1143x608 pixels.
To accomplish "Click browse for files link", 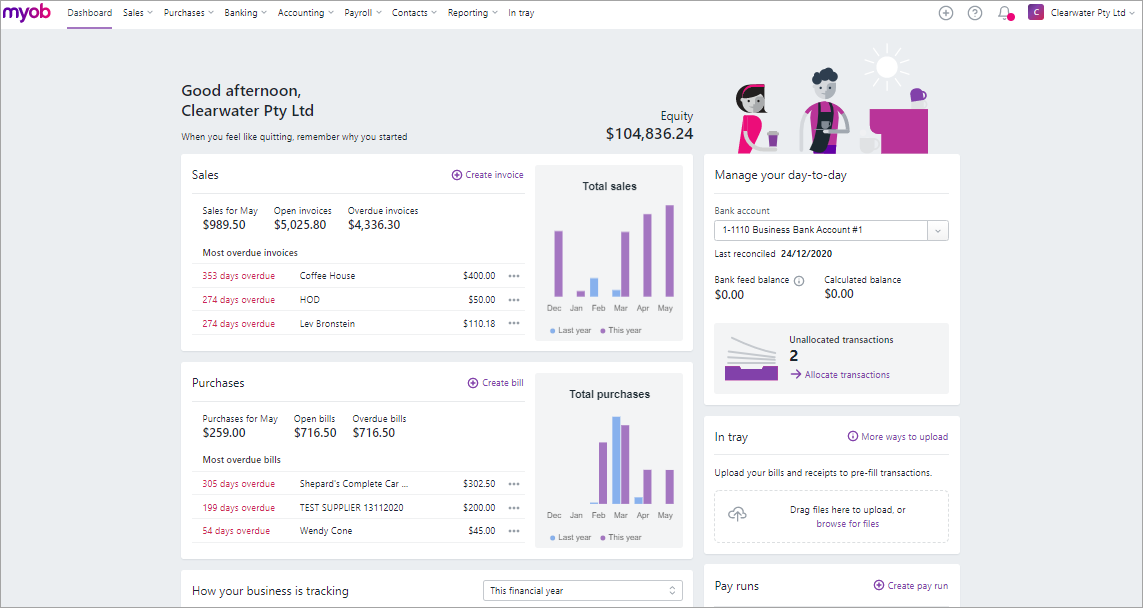I will click(x=848, y=523).
